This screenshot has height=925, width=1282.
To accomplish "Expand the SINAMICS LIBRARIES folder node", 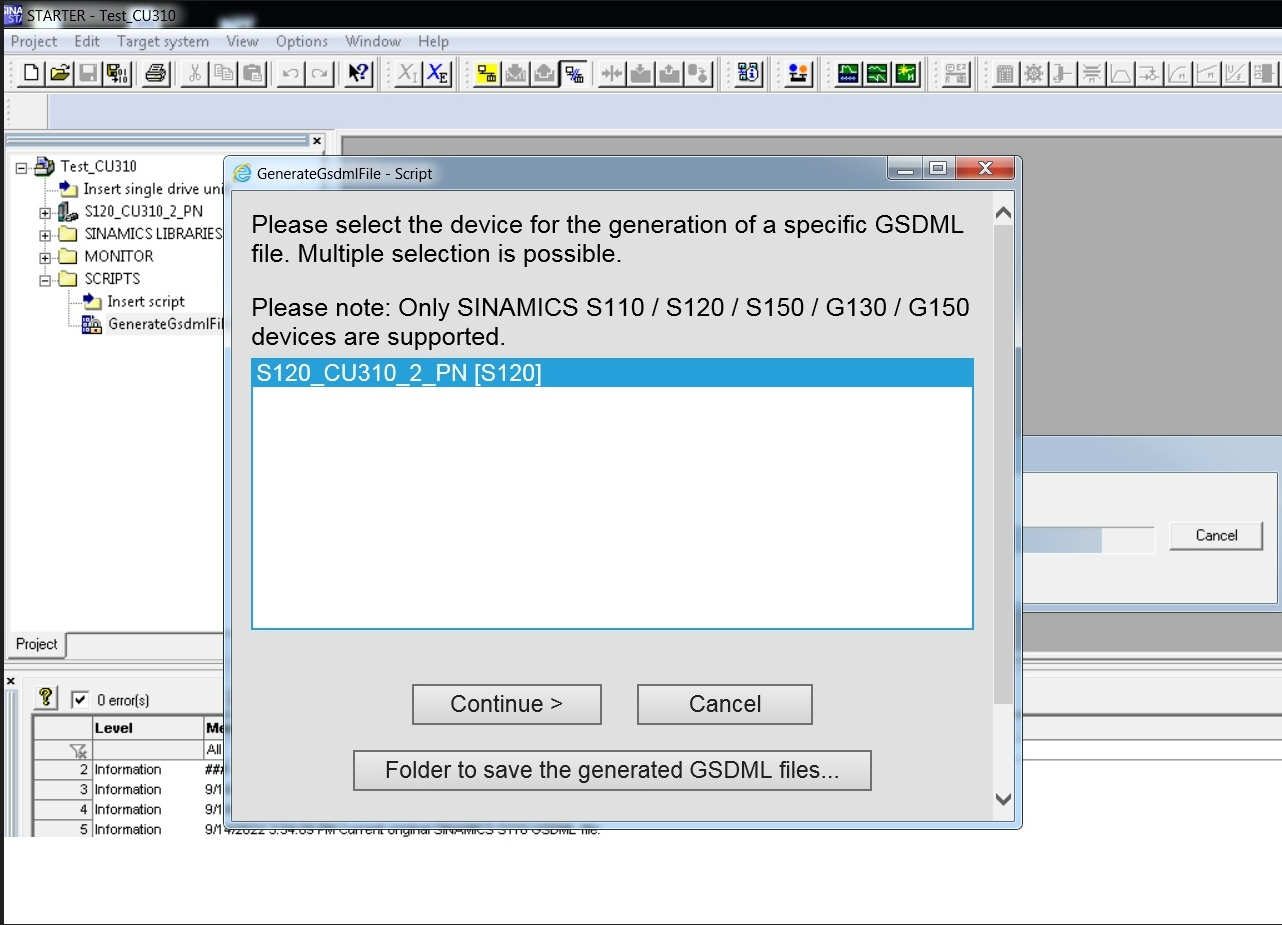I will [x=45, y=235].
